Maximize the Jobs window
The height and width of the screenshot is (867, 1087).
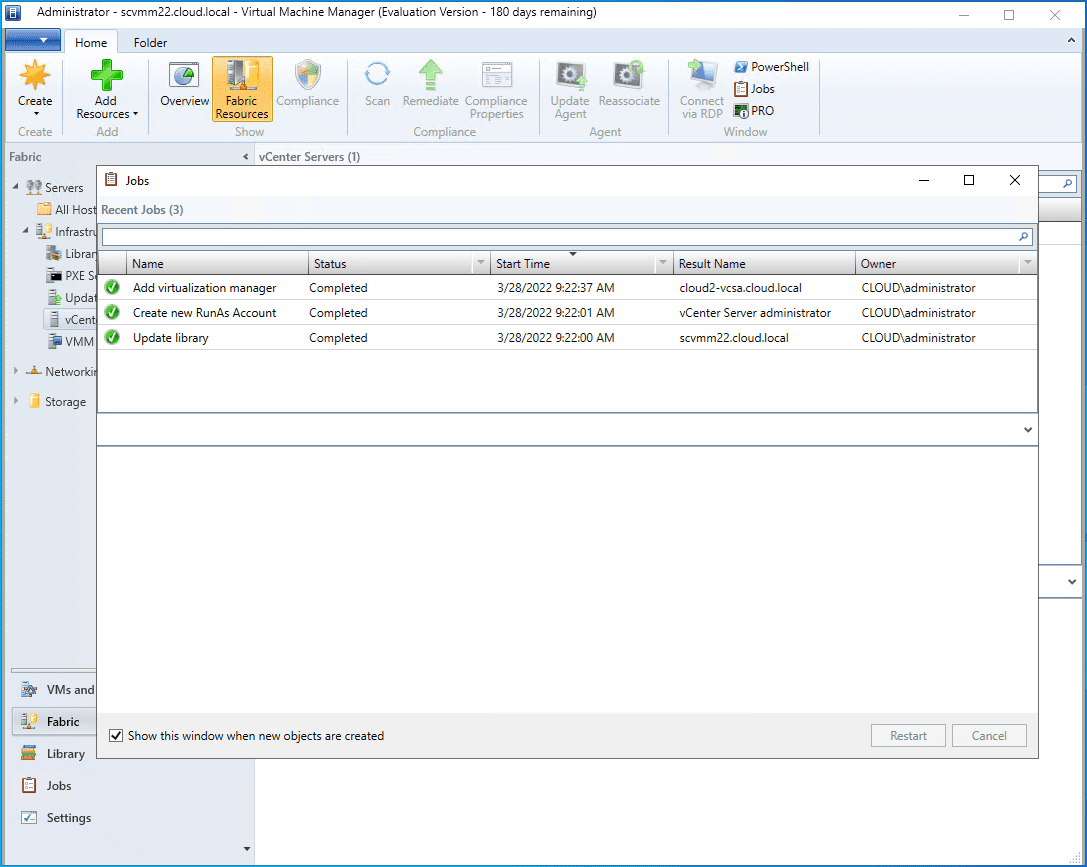pos(969,180)
